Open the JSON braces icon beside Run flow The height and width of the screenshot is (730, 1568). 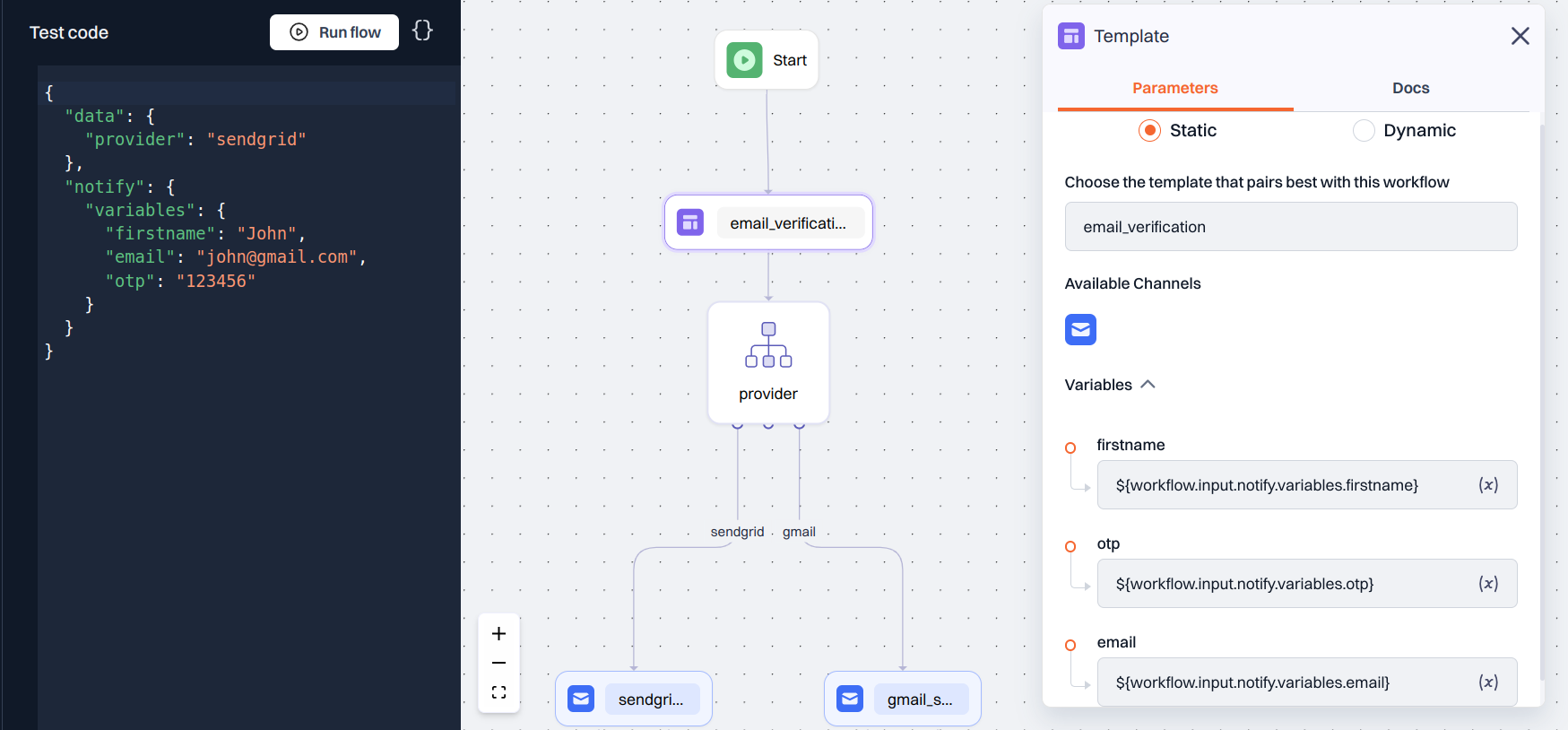point(422,30)
